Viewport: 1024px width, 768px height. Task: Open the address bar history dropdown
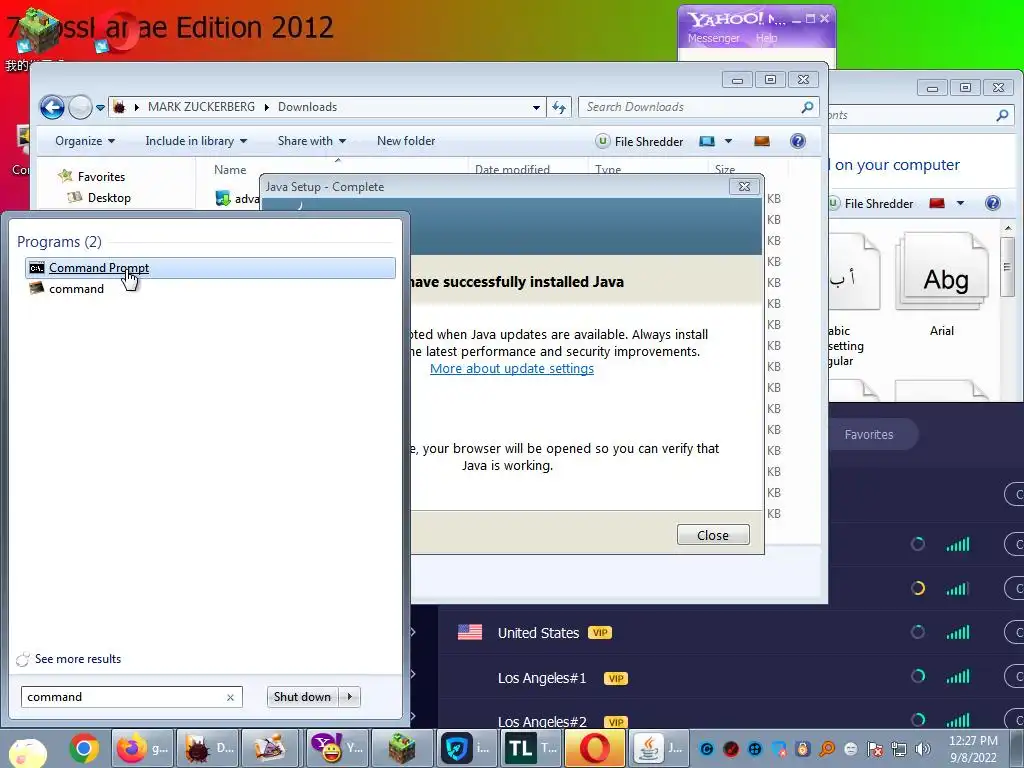coord(536,108)
